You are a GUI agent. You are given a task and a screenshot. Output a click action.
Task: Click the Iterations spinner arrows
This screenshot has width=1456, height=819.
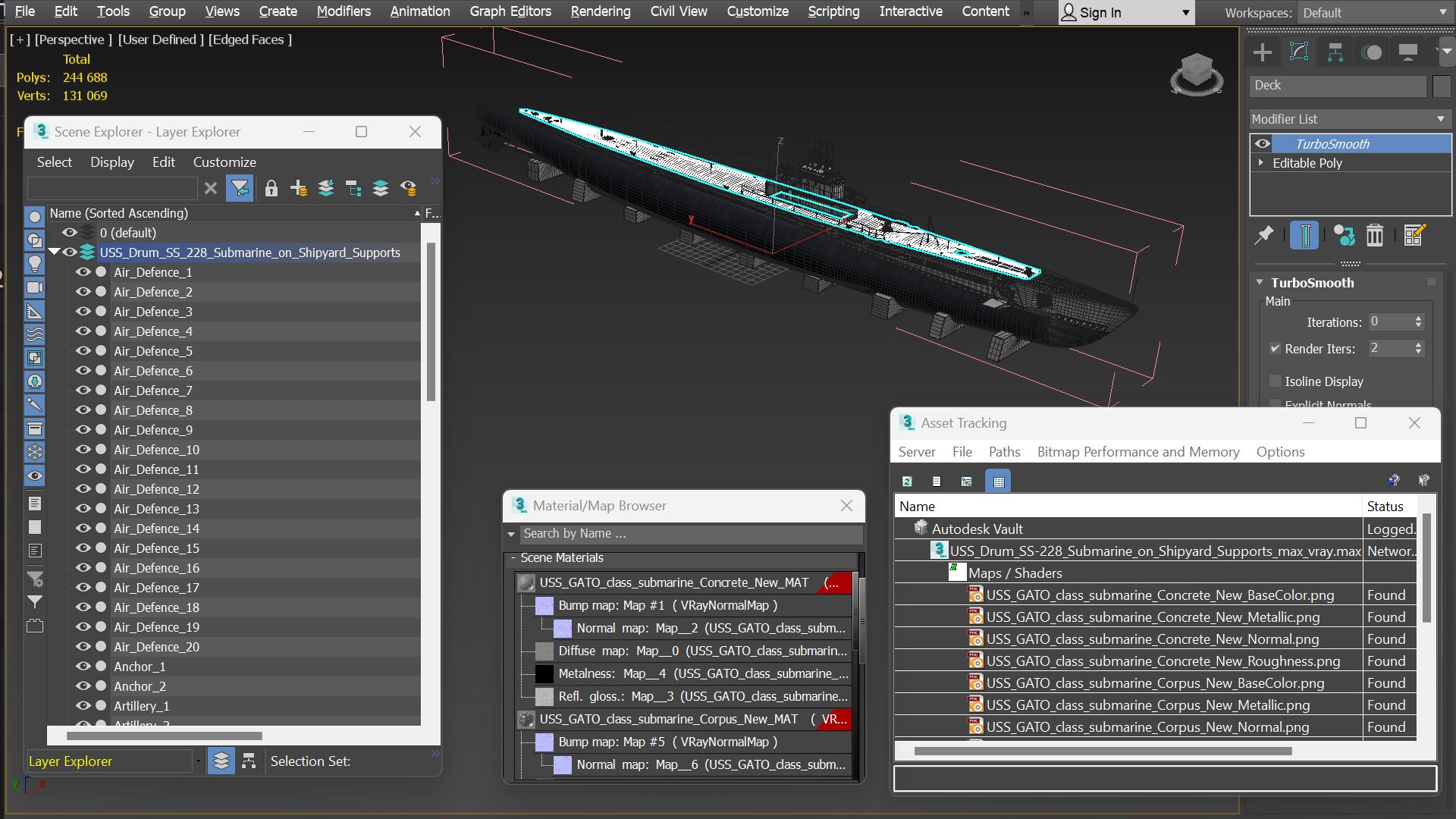pos(1418,322)
